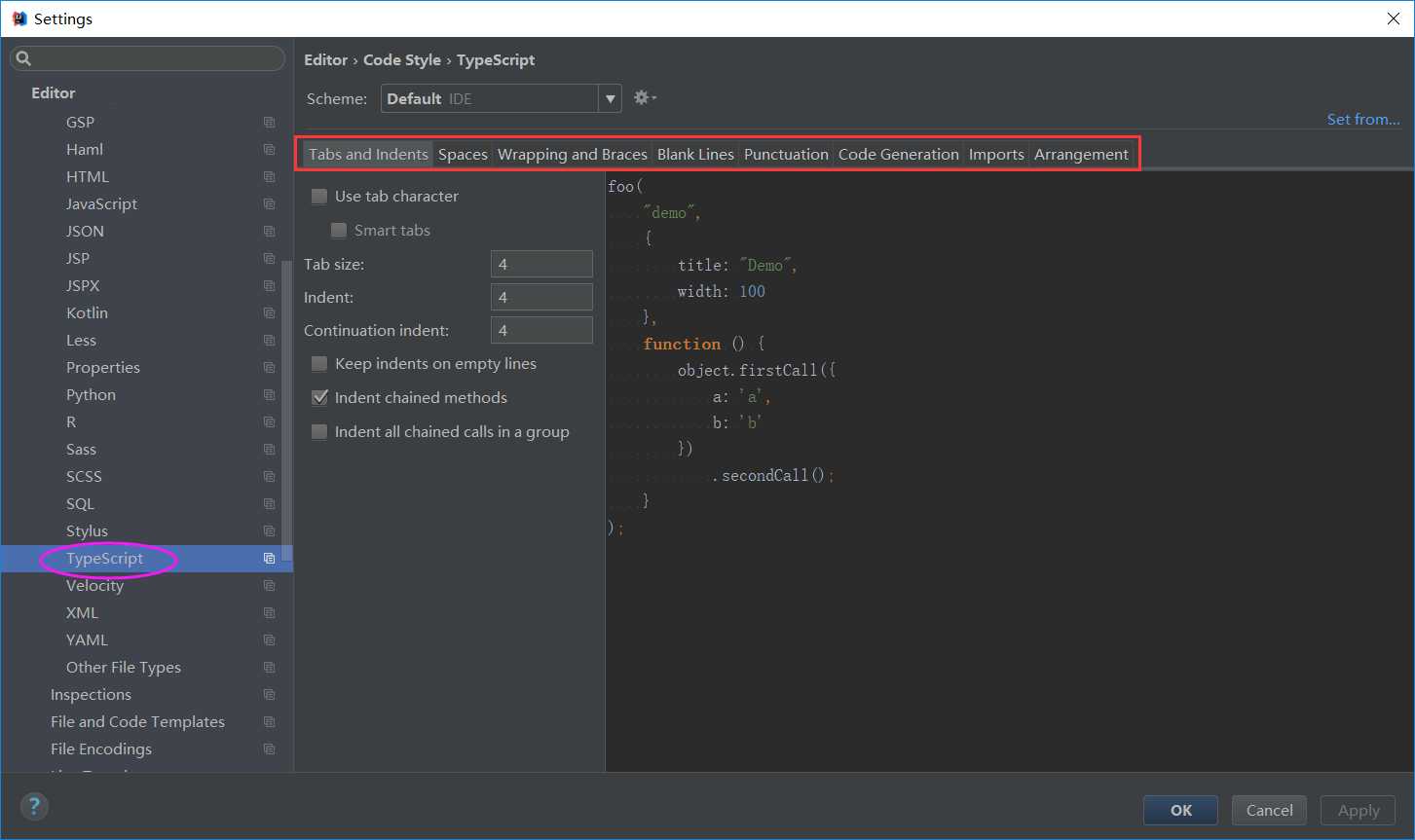Click the copy icon next to YAML
The image size is (1415, 840).
coord(269,640)
